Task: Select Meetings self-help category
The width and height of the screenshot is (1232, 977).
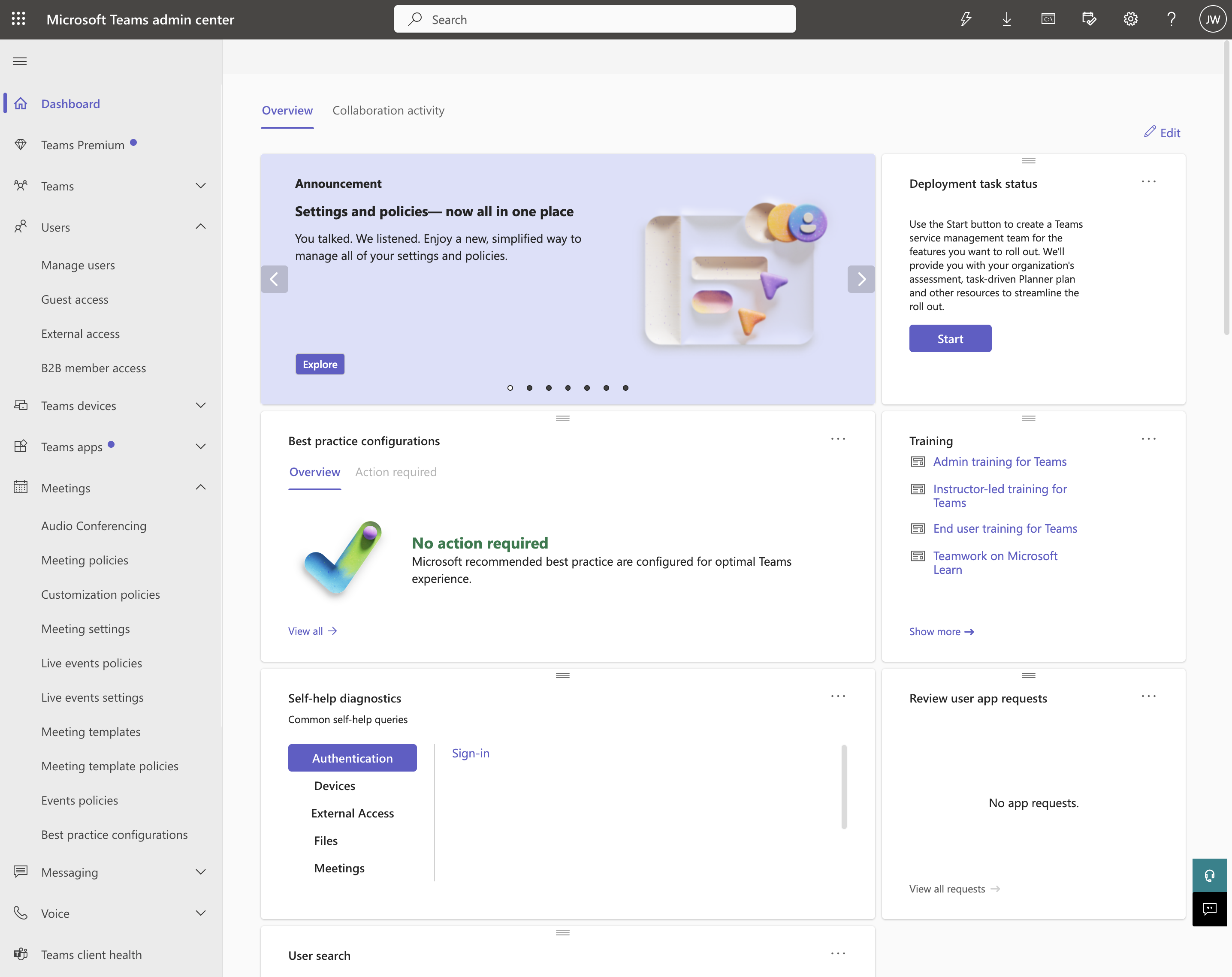Action: (x=339, y=868)
